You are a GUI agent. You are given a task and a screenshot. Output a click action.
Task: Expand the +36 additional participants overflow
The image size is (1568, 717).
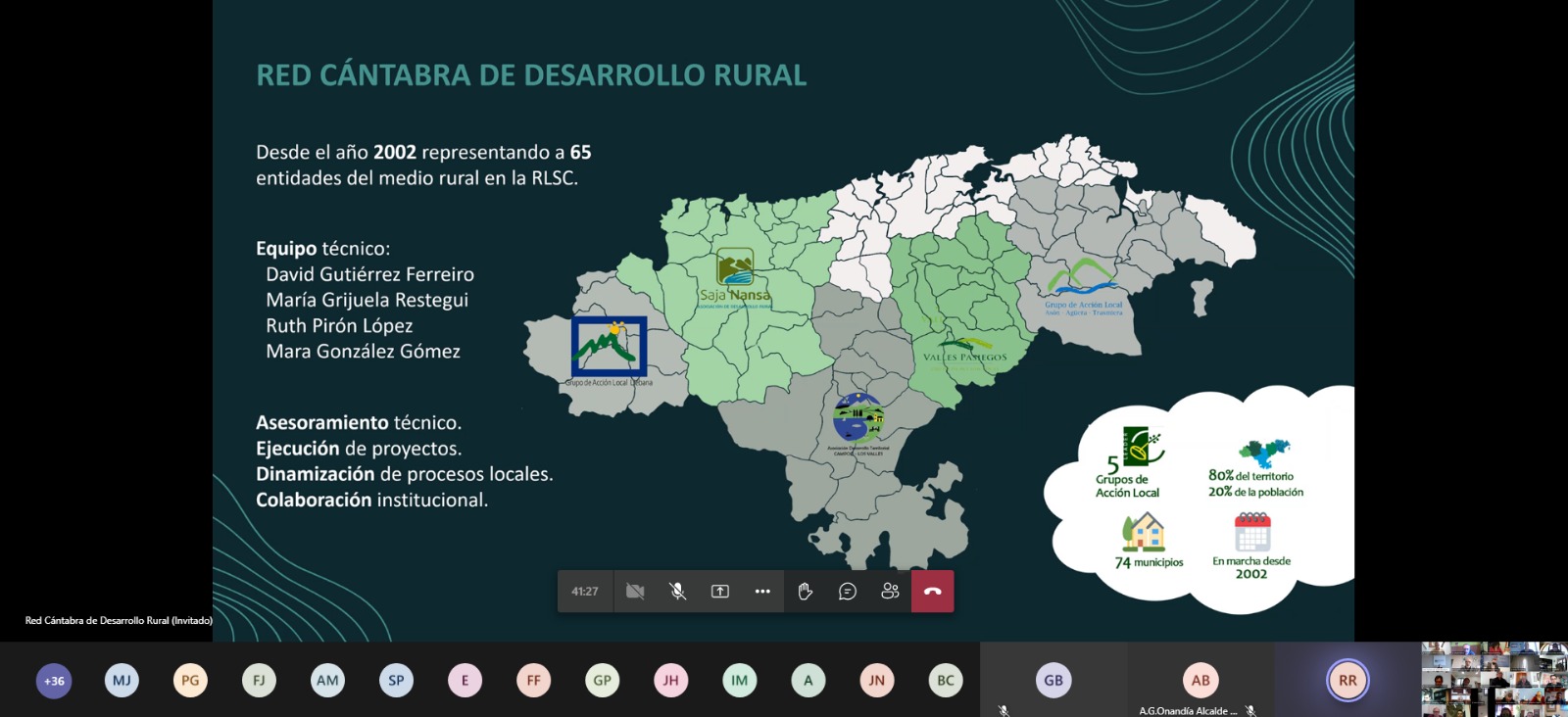54,681
